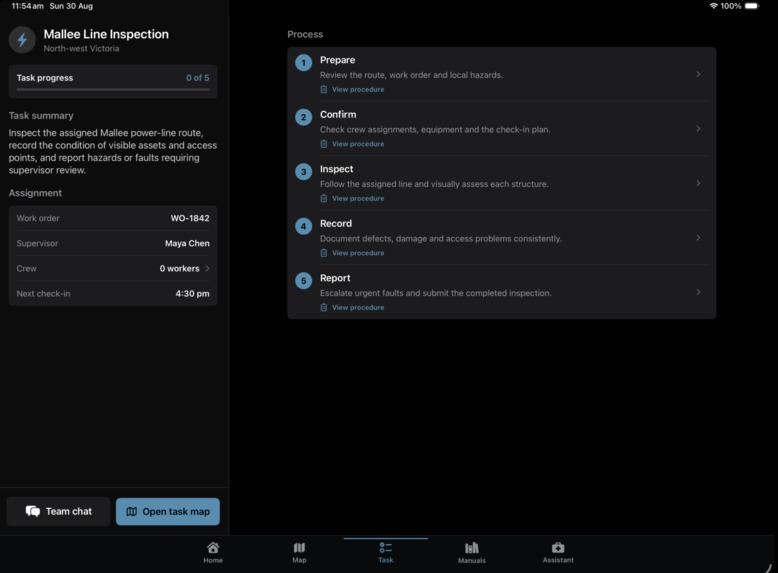Open step 3 numbered circle for Inspect
The image size is (778, 573).
(304, 172)
